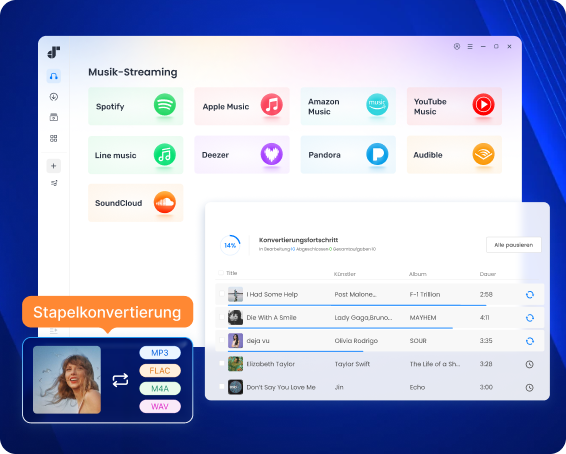This screenshot has width=566, height=454.
Task: Select the FLAC format pill
Action: 160,371
